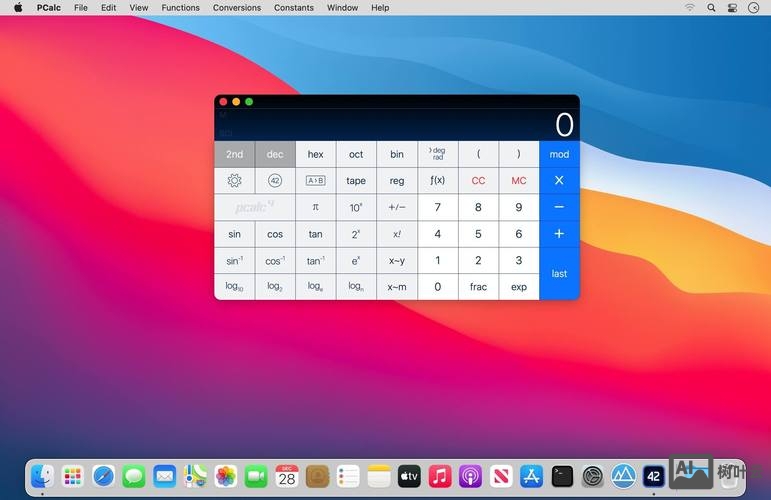Open Podcasts app in the Dock

[x=471, y=476]
